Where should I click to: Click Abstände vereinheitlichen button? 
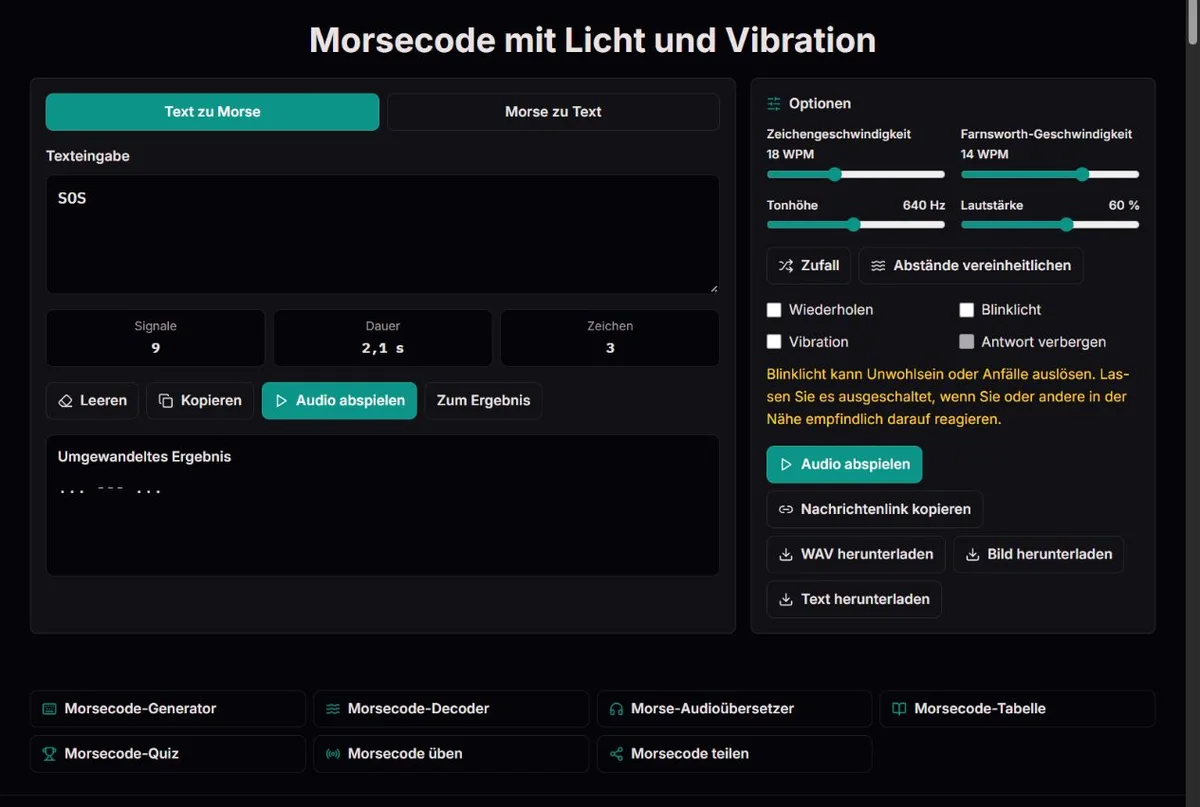(970, 266)
